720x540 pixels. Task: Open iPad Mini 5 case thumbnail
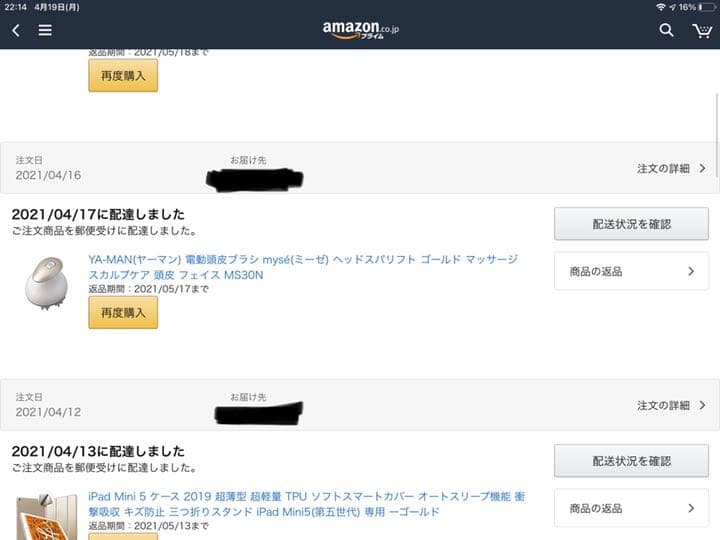40,517
